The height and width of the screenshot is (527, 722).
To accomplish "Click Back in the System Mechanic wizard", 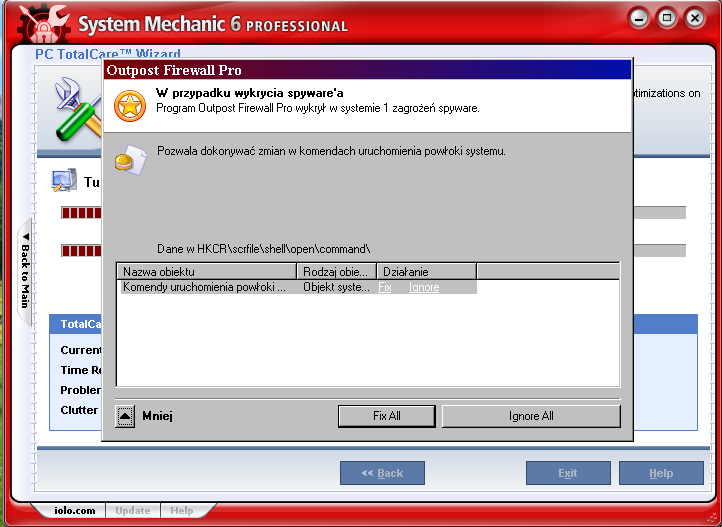I will click(382, 473).
